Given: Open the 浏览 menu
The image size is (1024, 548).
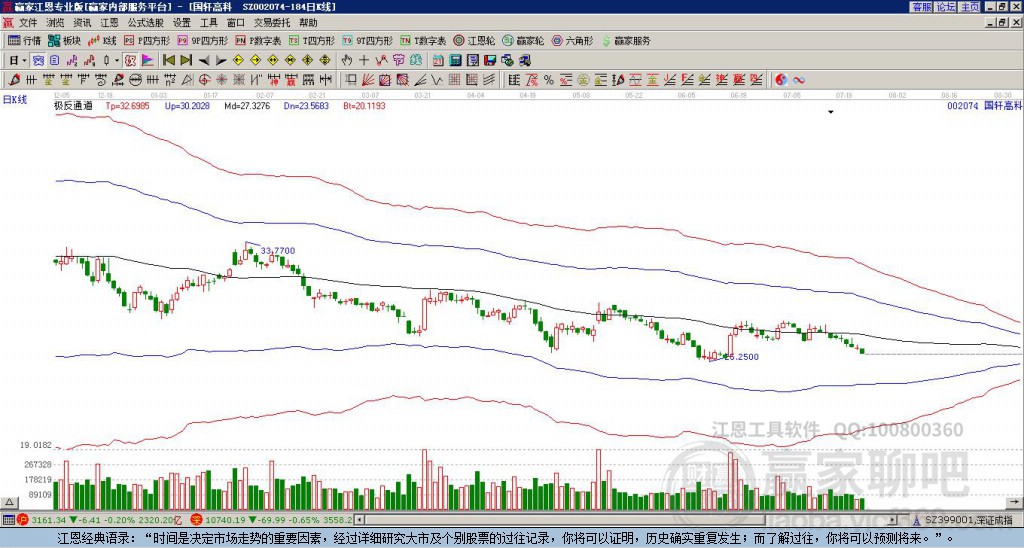Looking at the screenshot, I should pos(56,23).
